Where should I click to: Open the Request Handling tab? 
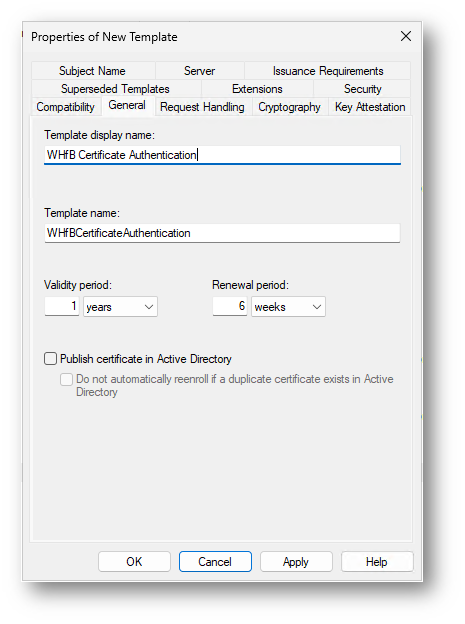(x=202, y=107)
